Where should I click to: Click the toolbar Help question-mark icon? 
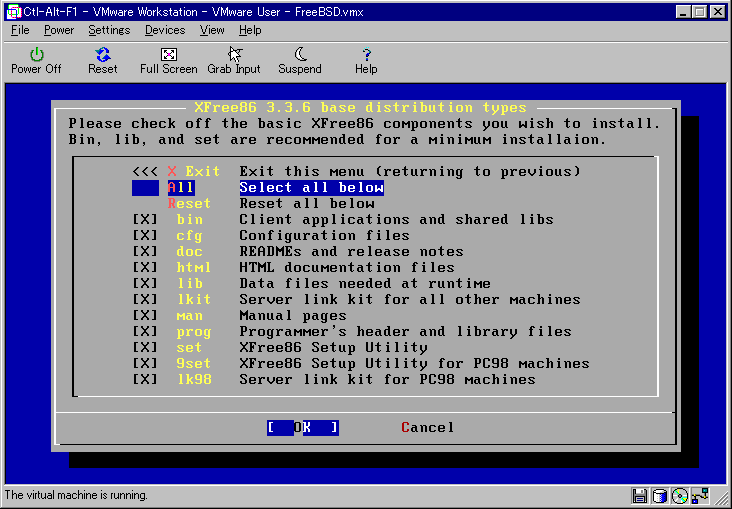(x=366, y=61)
